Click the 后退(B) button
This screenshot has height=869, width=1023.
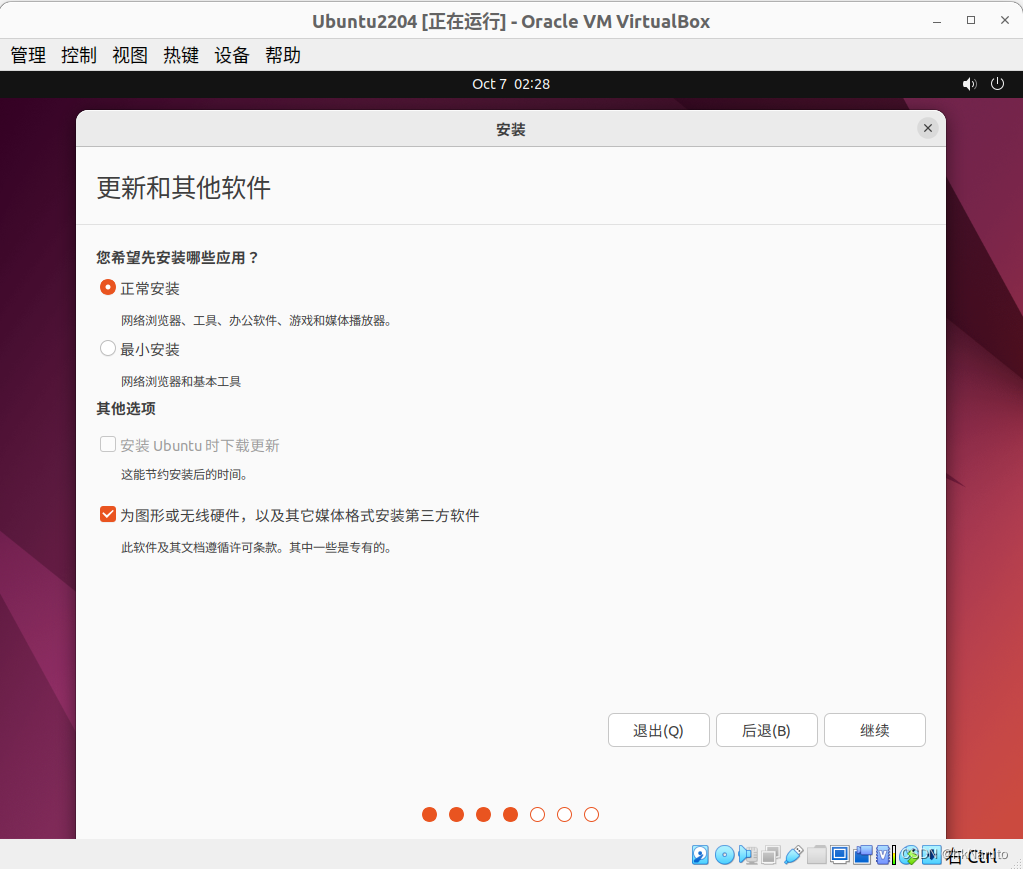[767, 730]
